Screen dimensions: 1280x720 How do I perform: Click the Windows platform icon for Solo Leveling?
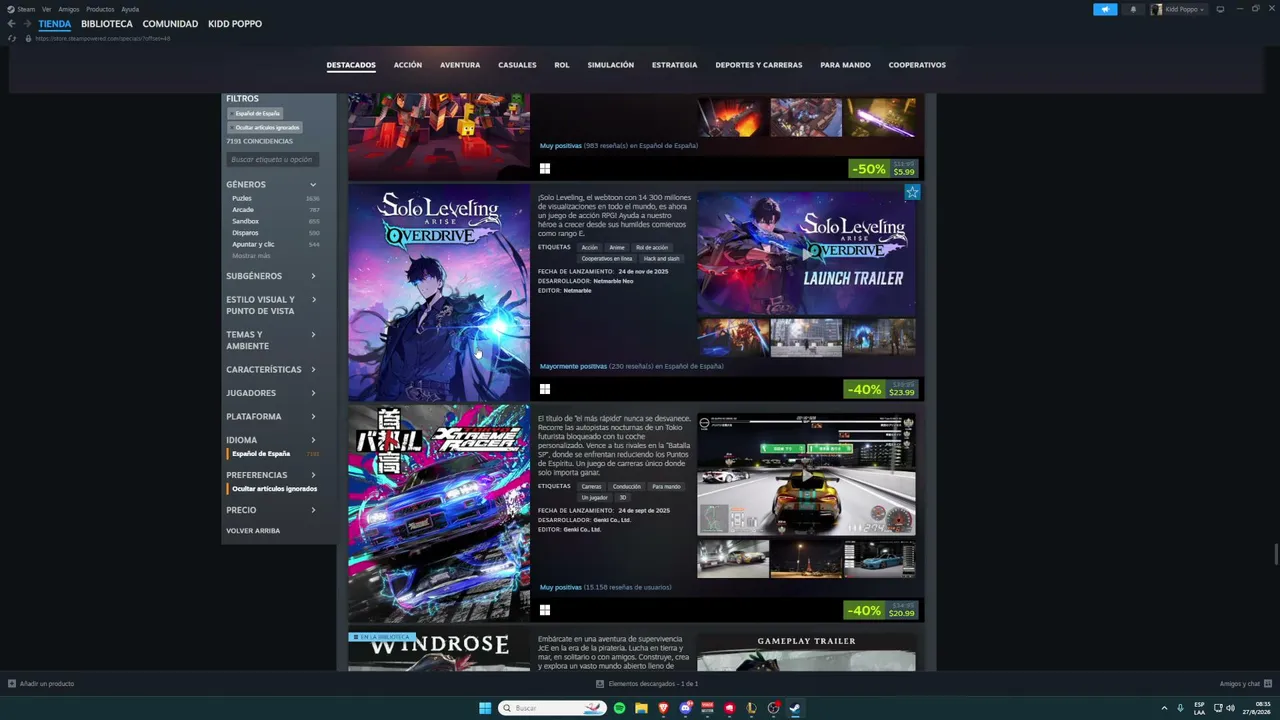pyautogui.click(x=545, y=389)
